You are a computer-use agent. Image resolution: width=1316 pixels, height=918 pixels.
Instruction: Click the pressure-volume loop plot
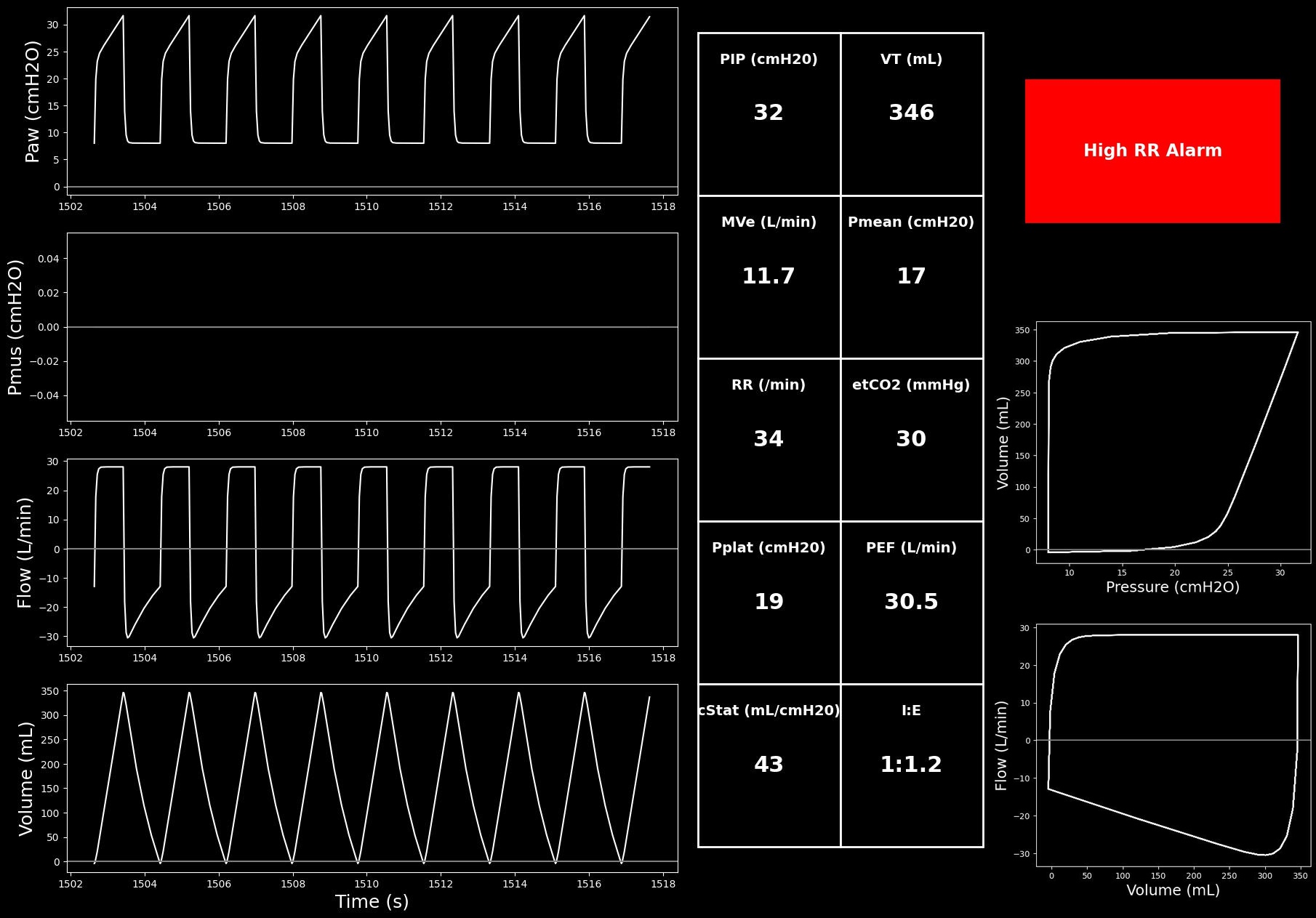[x=1173, y=443]
